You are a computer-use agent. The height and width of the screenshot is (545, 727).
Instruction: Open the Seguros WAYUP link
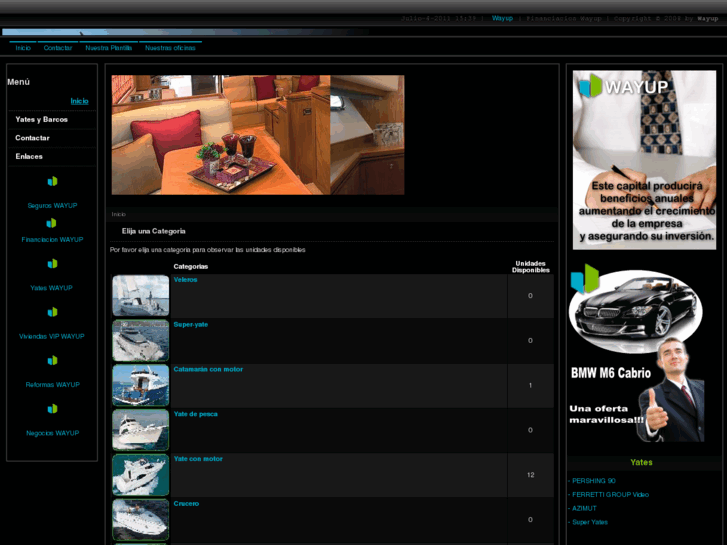click(x=52, y=205)
